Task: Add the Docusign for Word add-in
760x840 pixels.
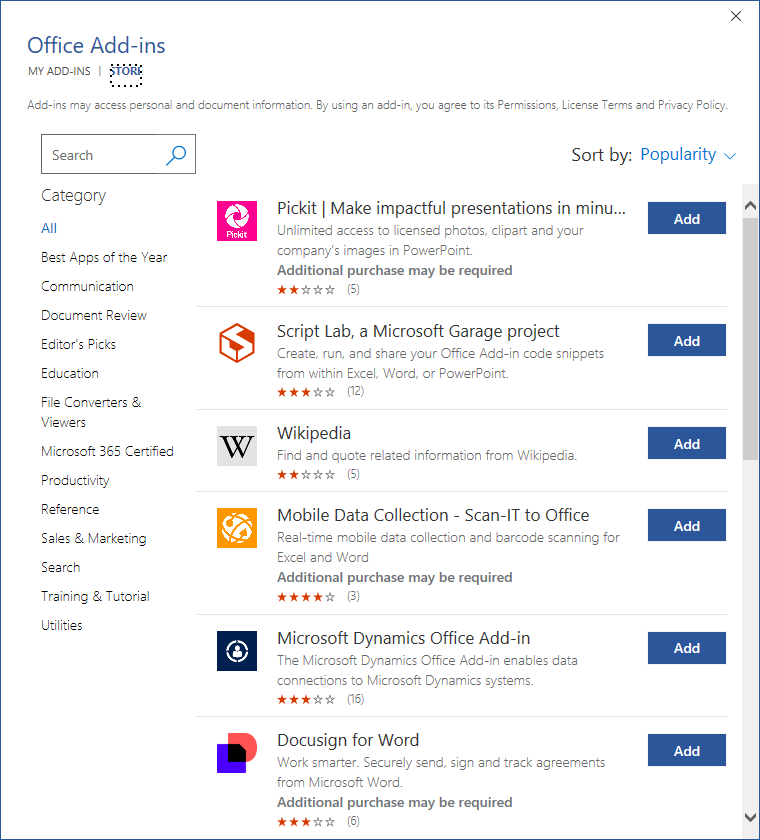Action: pos(687,750)
